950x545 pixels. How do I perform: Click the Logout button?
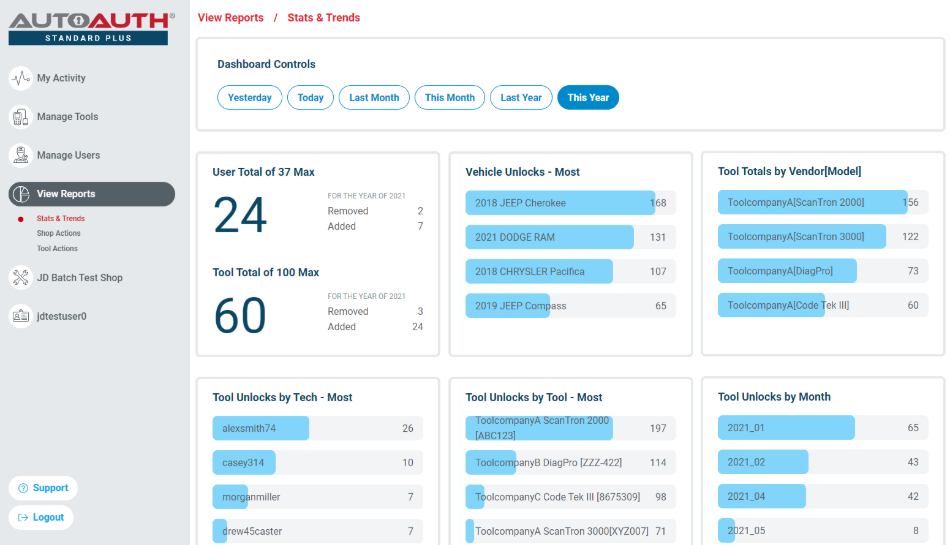41,517
